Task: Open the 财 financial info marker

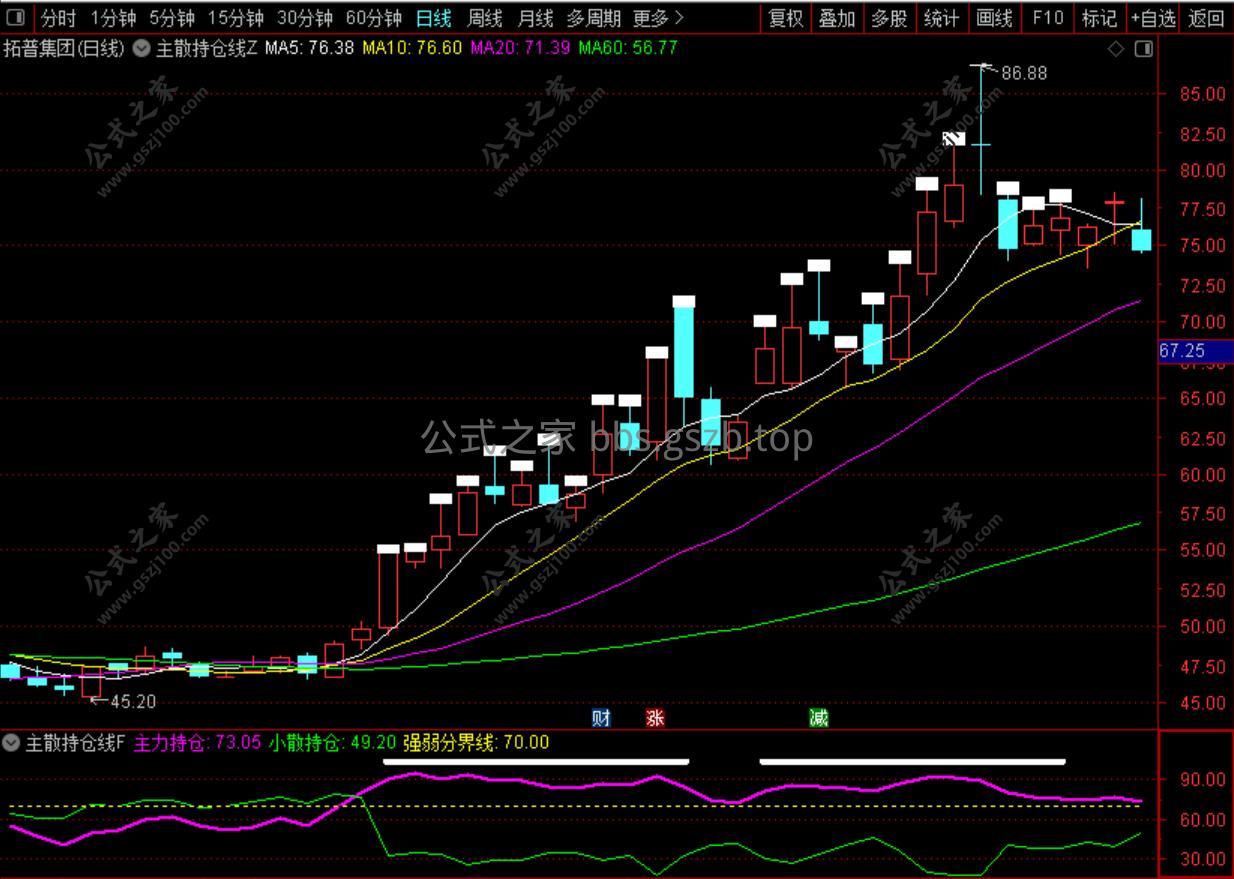Action: pyautogui.click(x=601, y=718)
